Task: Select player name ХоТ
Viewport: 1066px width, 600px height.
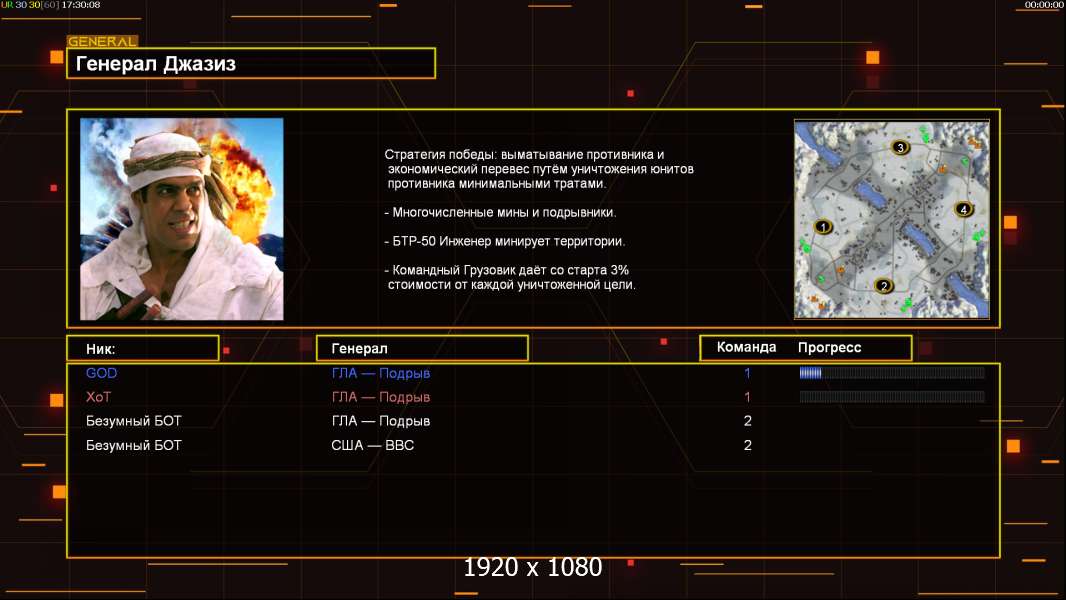Action: pyautogui.click(x=99, y=397)
